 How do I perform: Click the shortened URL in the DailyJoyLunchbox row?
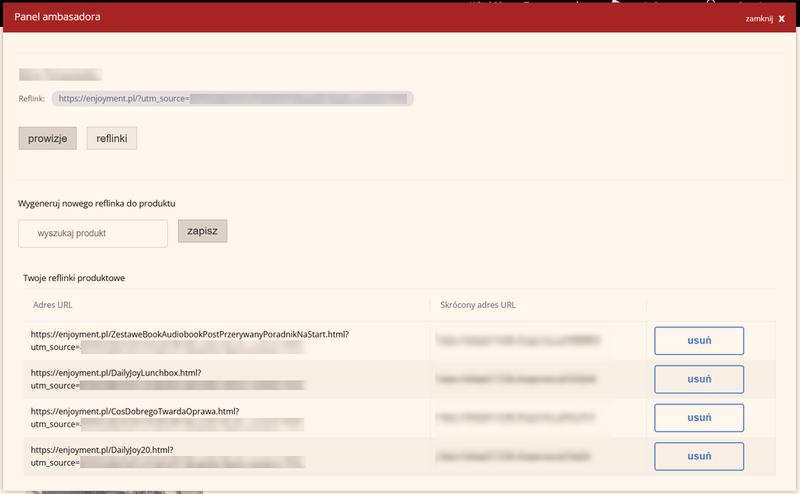(516, 379)
